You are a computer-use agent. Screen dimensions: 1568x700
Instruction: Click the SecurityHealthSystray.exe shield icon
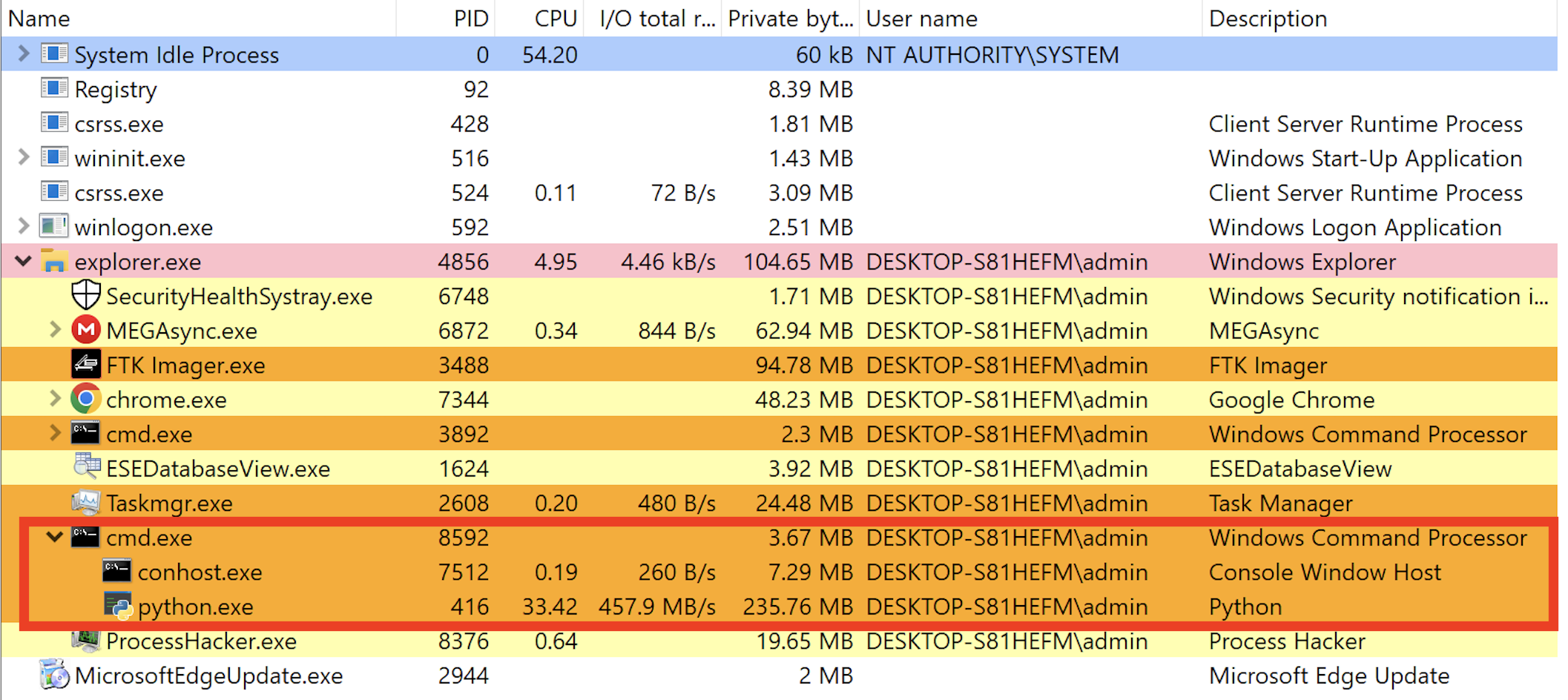pyautogui.click(x=86, y=295)
